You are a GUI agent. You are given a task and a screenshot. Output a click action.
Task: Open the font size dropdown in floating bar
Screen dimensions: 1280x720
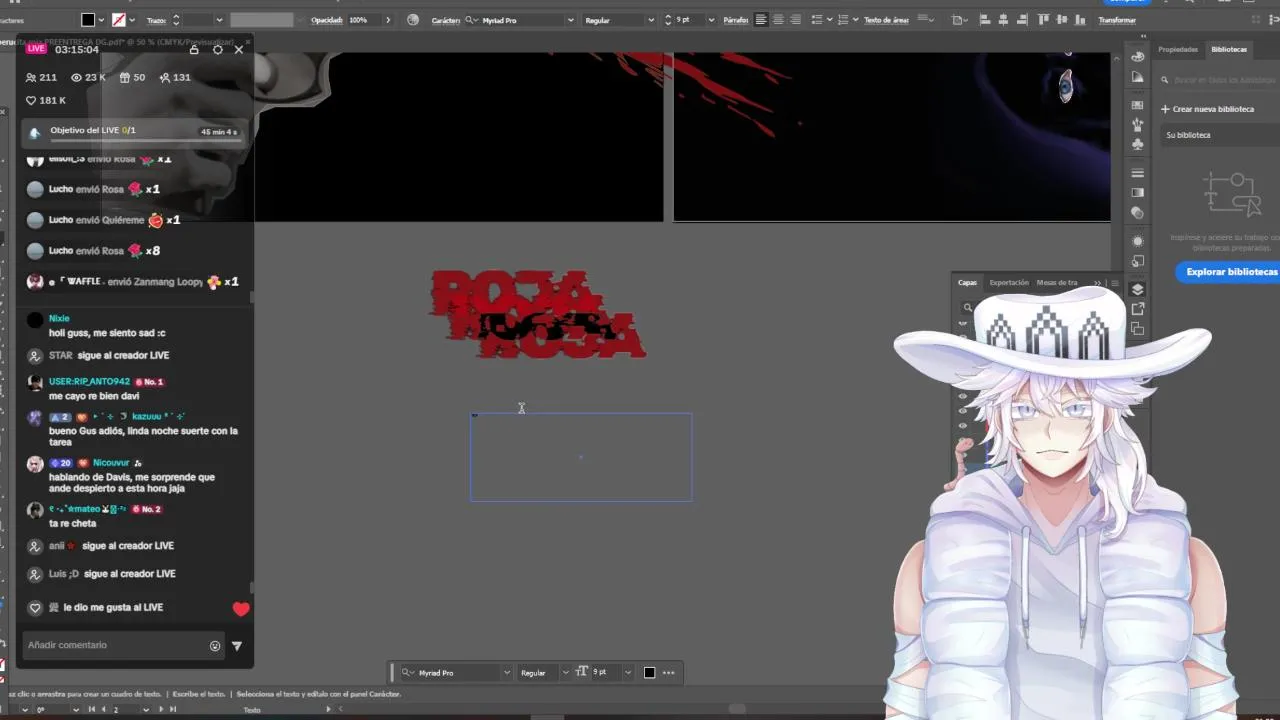[627, 672]
